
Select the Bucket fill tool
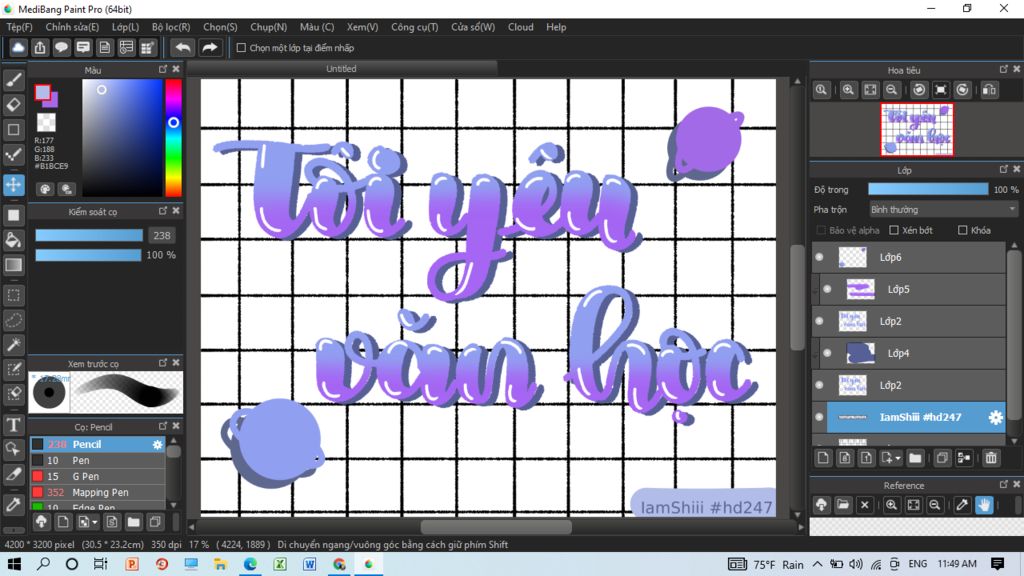tap(14, 240)
